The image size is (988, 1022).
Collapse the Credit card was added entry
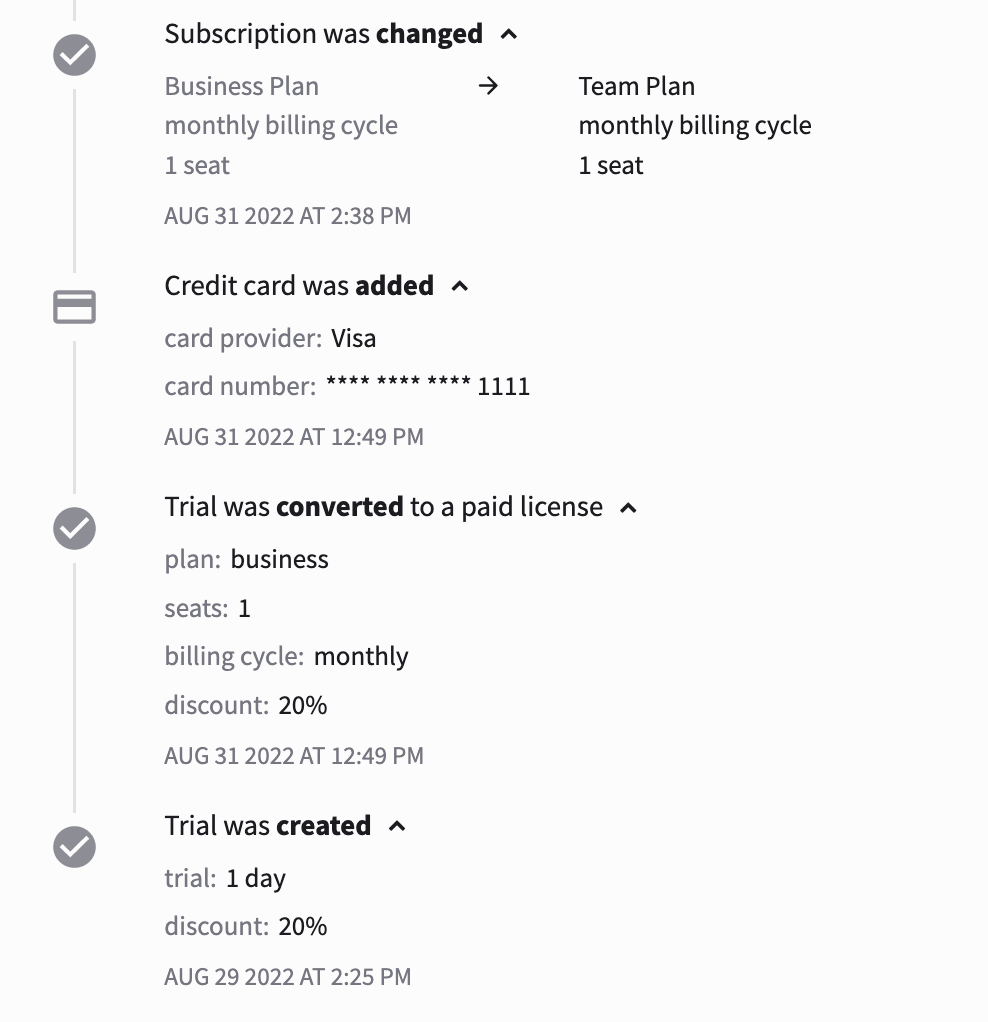459,285
